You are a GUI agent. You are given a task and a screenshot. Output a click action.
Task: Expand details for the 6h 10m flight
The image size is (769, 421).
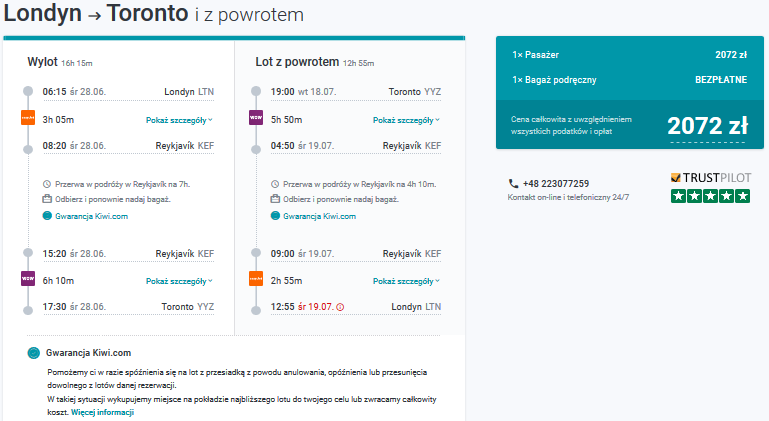179,281
